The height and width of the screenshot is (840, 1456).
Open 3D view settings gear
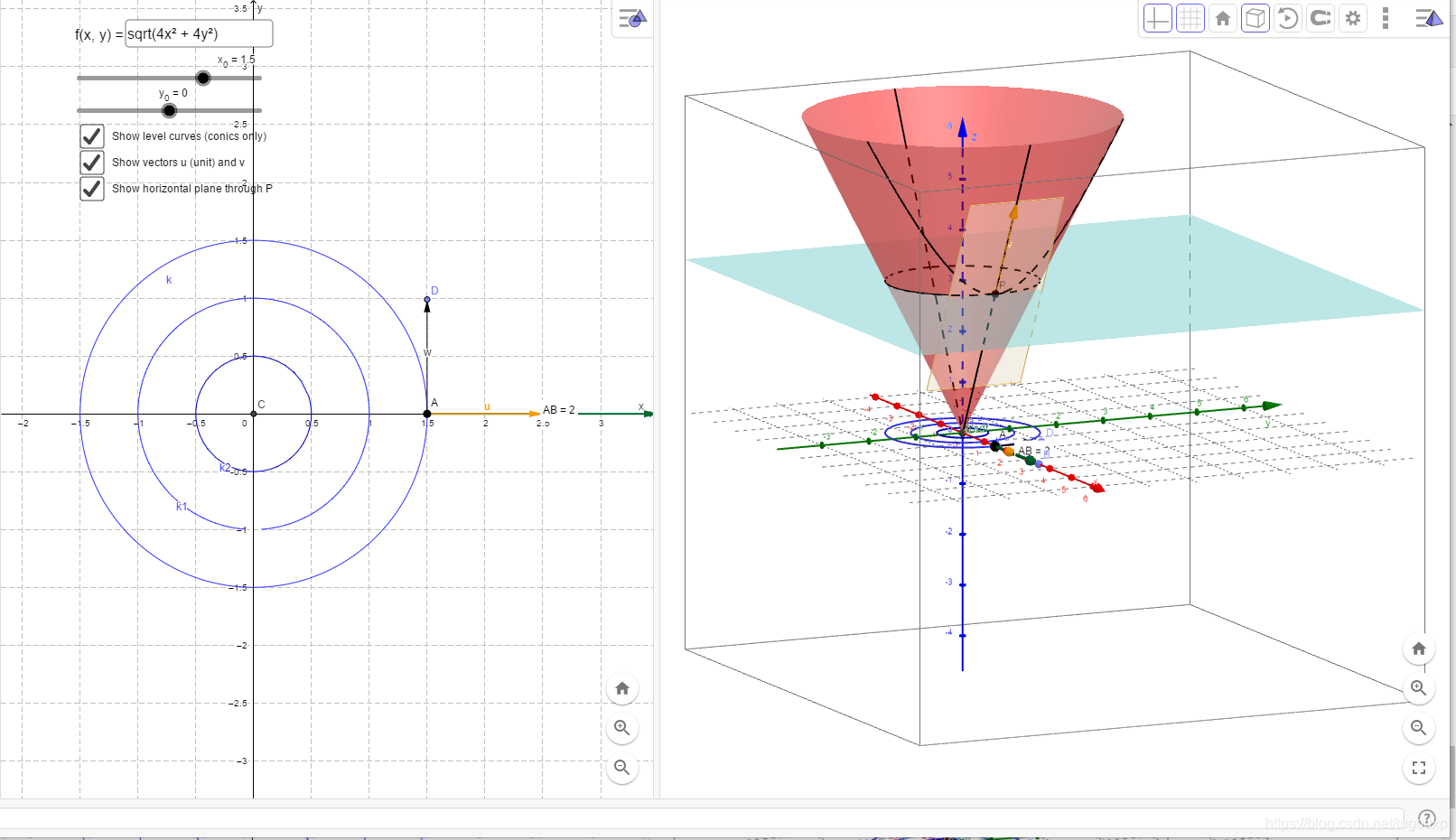(x=1353, y=18)
